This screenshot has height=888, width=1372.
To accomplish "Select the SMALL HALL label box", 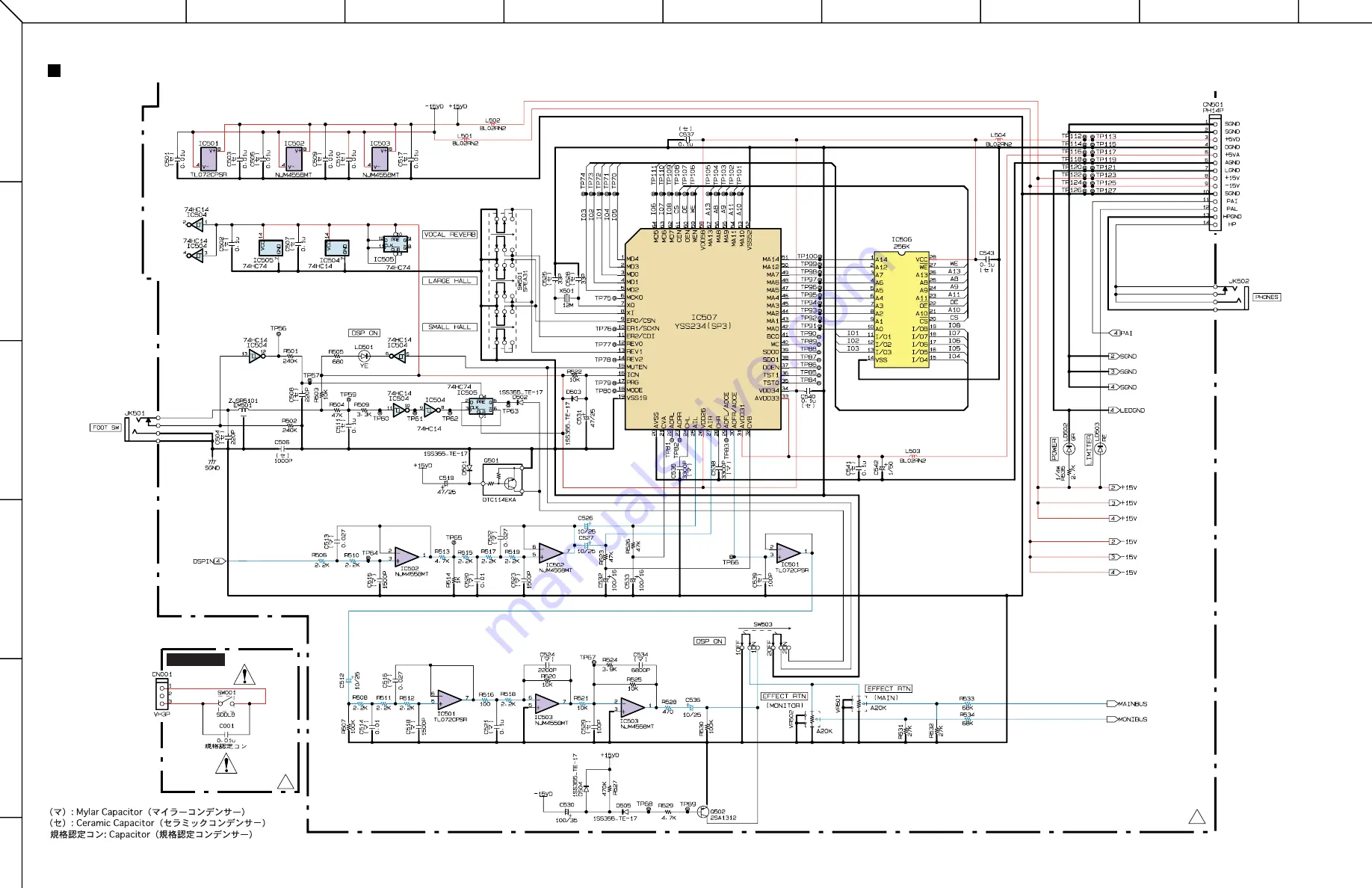I will [x=450, y=327].
